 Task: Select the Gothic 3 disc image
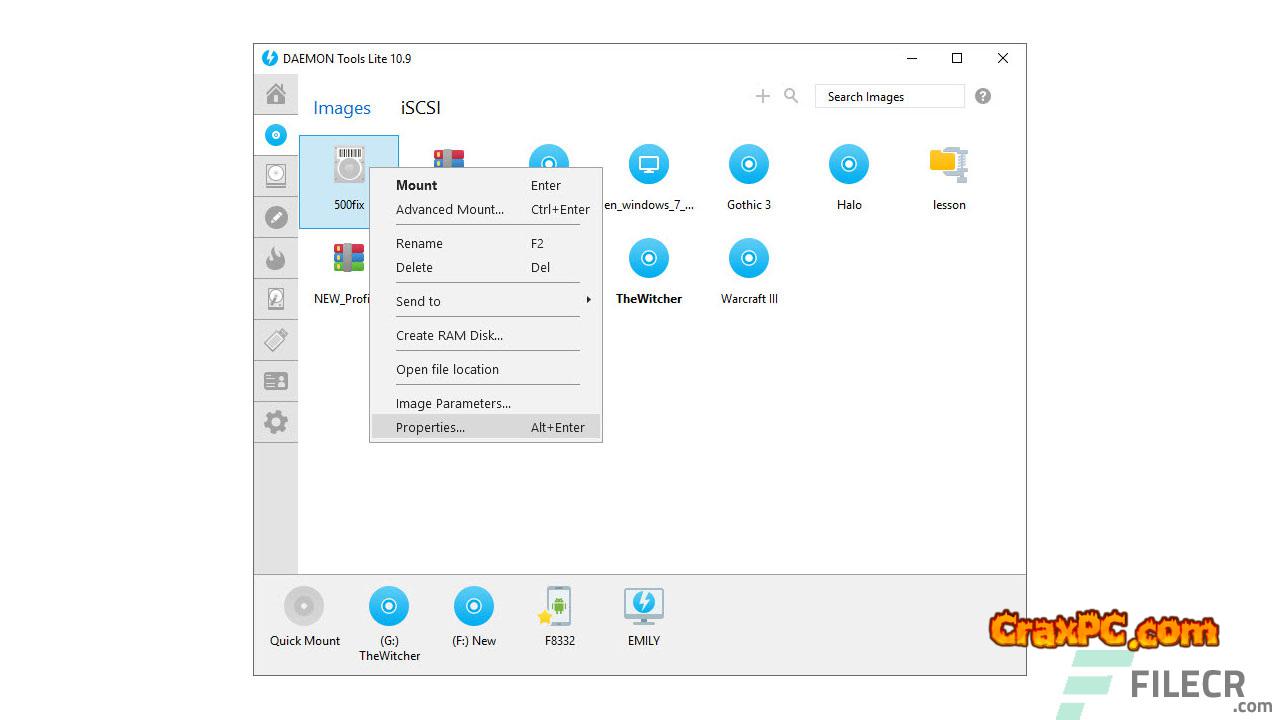click(x=749, y=165)
